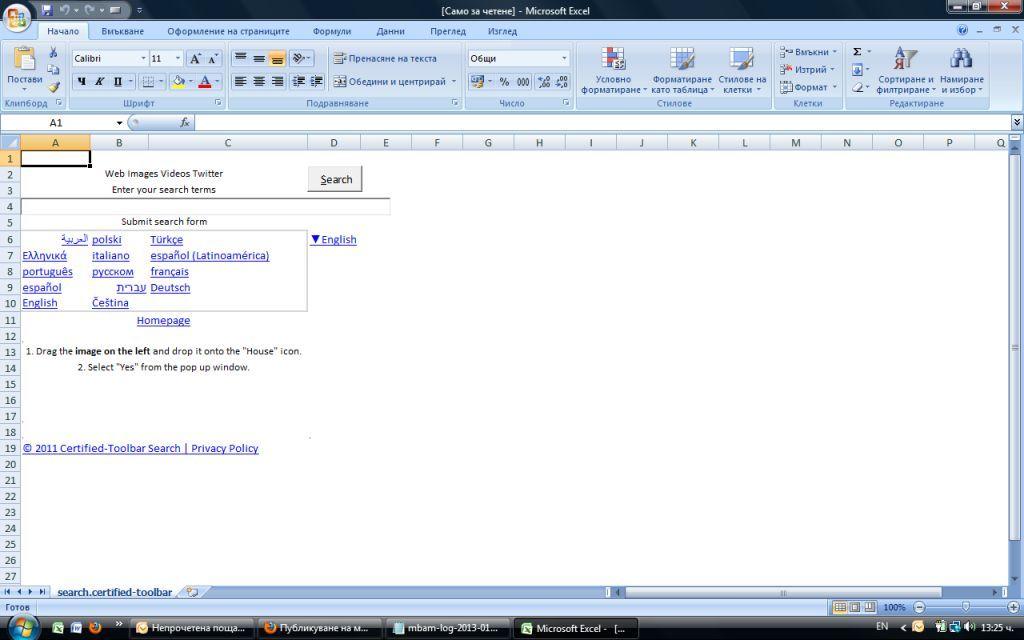
Task: Open the Homepage hyperlink
Action: (x=163, y=321)
